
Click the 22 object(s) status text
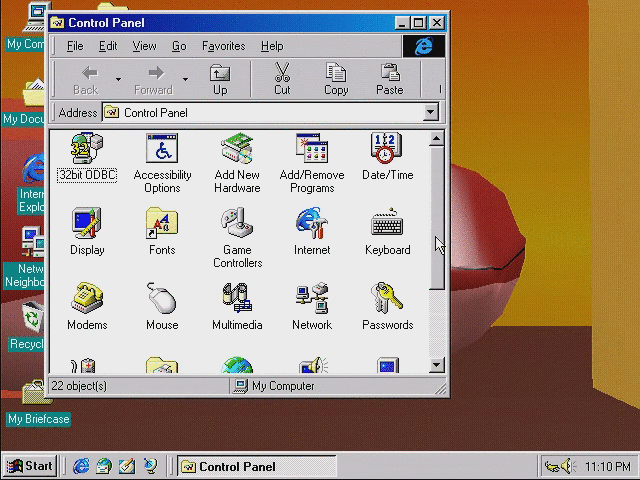[79, 386]
